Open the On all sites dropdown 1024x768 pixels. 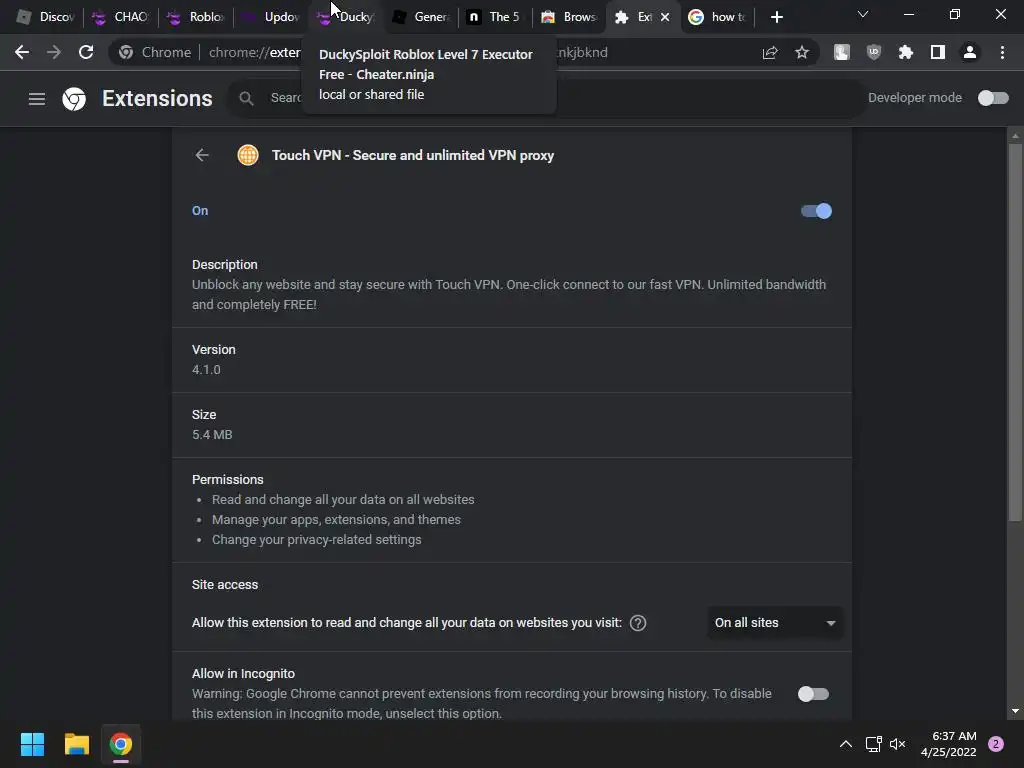775,623
